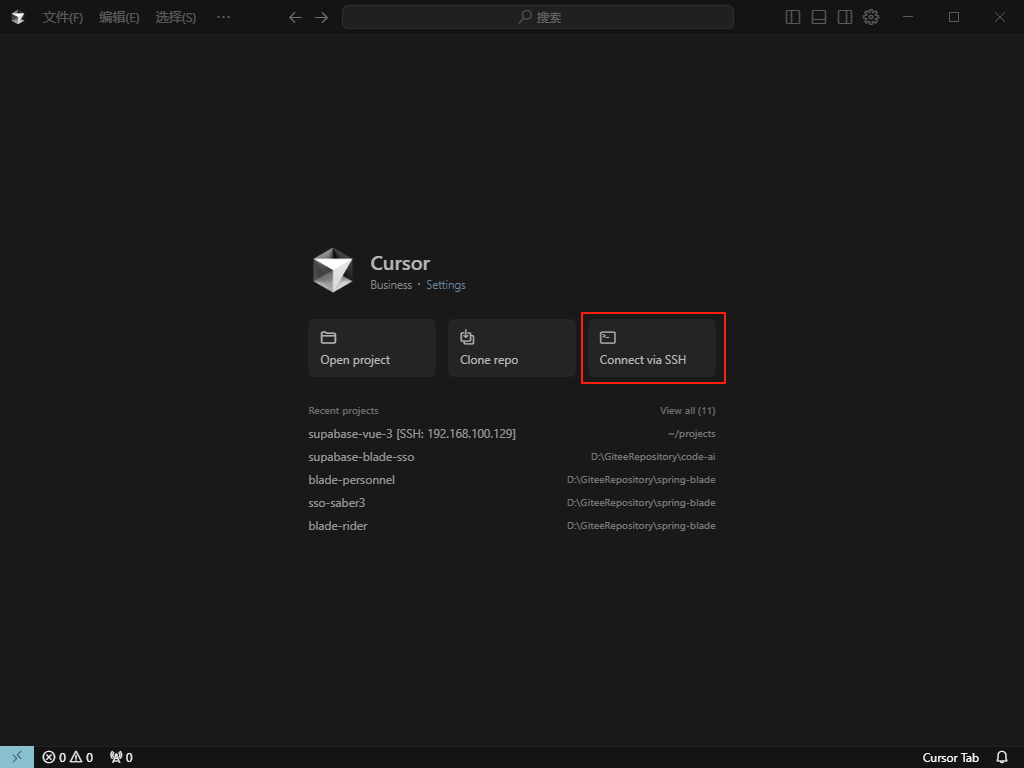The image size is (1024, 768).
Task: Click the ports forwarded status indicator
Action: click(121, 757)
